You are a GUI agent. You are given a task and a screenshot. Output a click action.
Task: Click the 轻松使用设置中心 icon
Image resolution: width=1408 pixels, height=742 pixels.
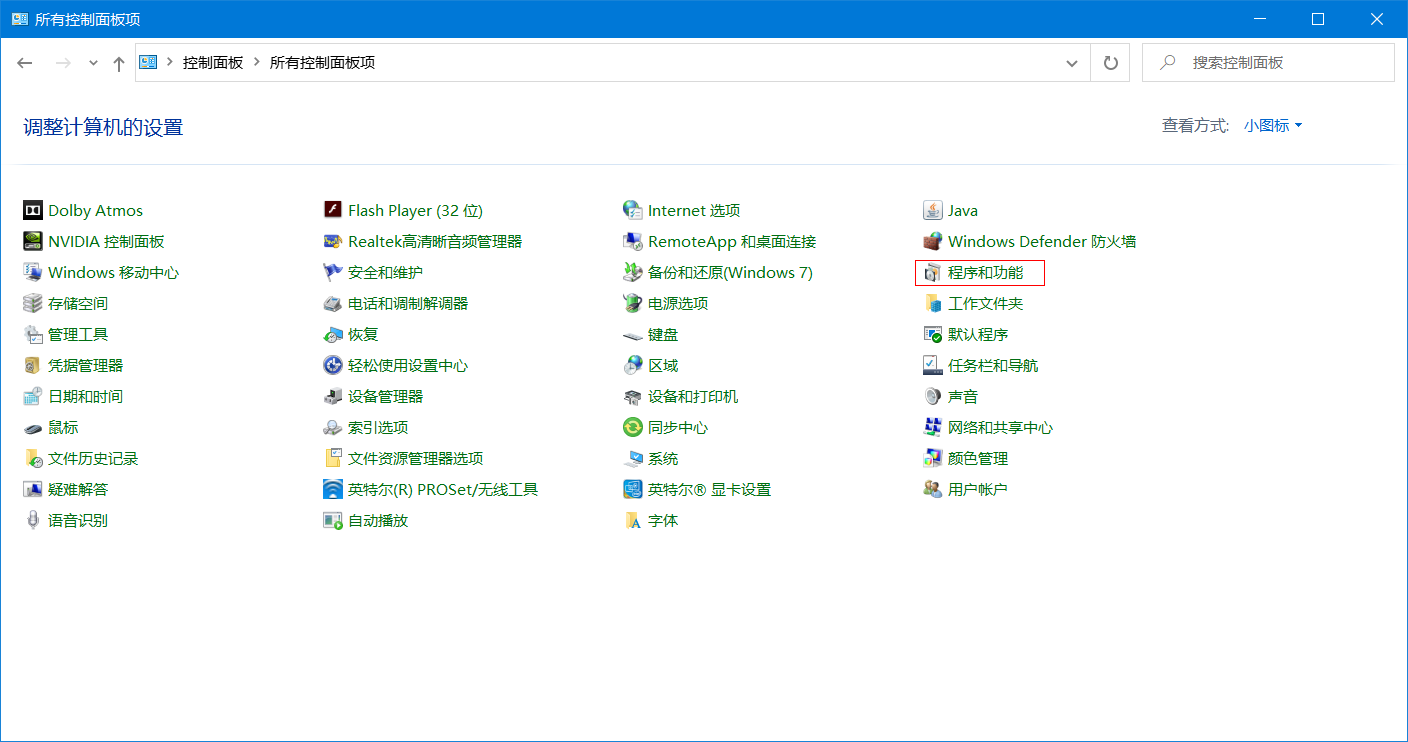click(333, 365)
